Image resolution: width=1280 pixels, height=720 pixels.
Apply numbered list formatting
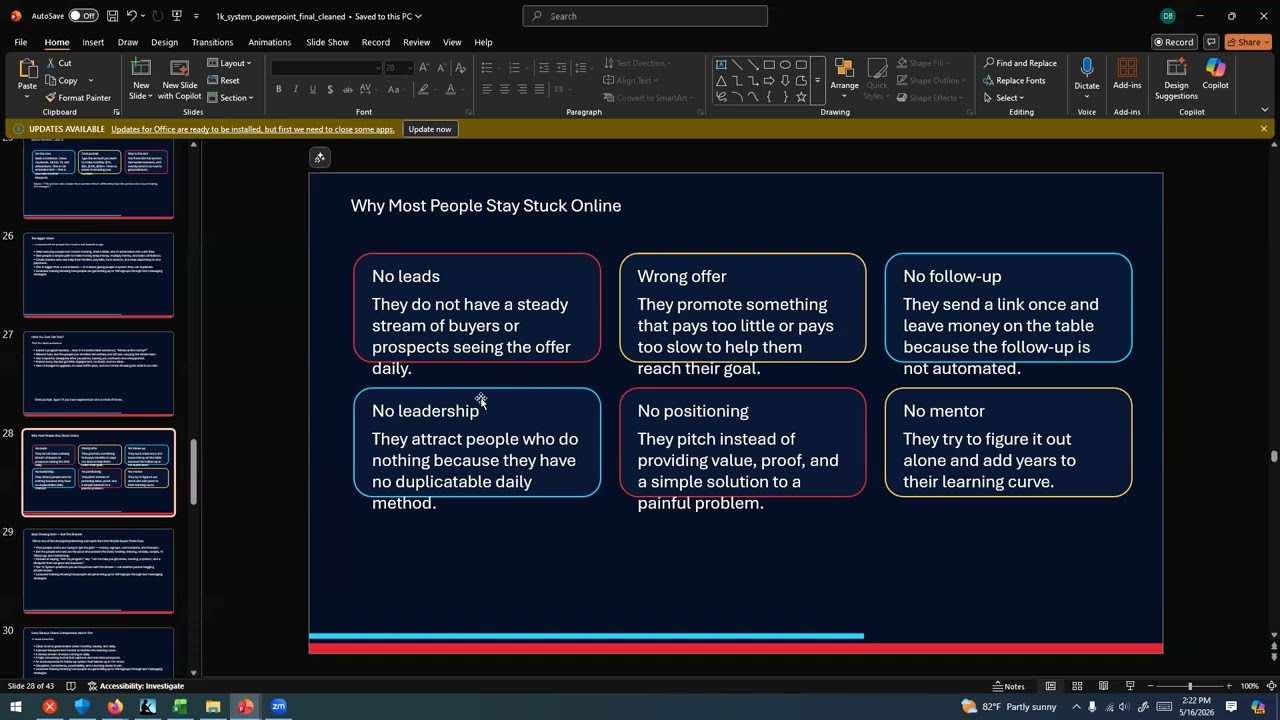(514, 68)
